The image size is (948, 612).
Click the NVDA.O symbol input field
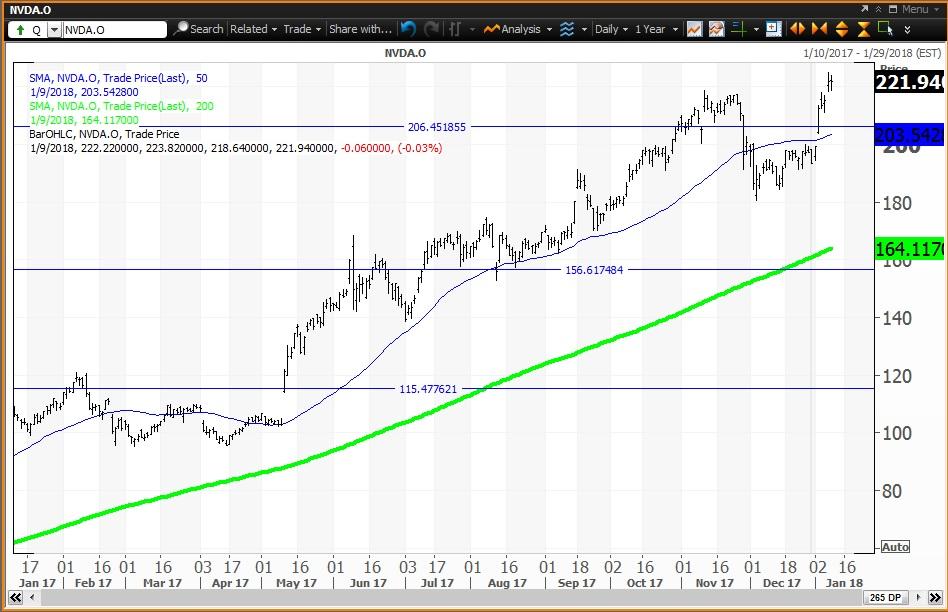click(114, 30)
